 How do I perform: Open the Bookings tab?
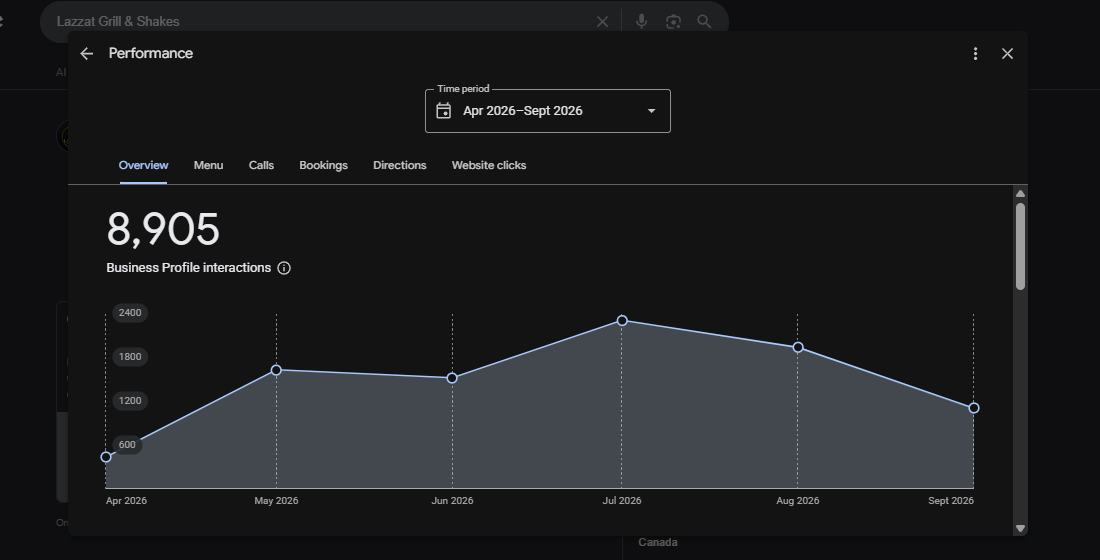point(323,166)
